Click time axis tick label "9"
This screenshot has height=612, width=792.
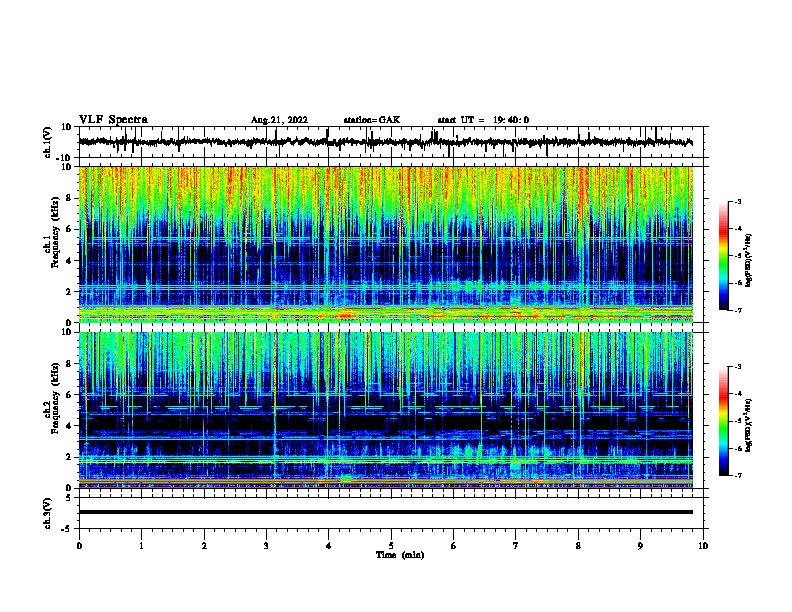pyautogui.click(x=640, y=546)
